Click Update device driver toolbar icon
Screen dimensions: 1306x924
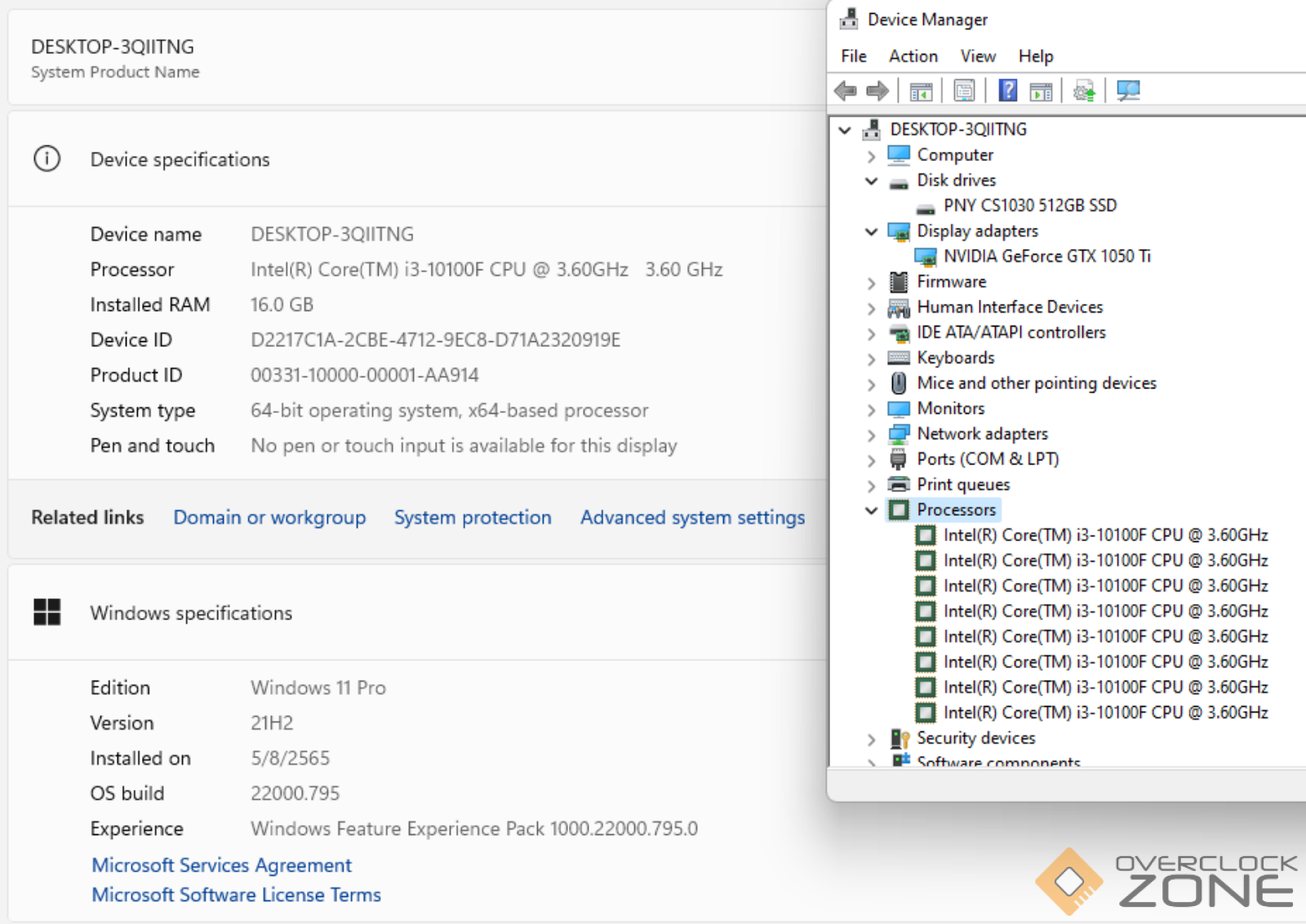tap(1084, 91)
